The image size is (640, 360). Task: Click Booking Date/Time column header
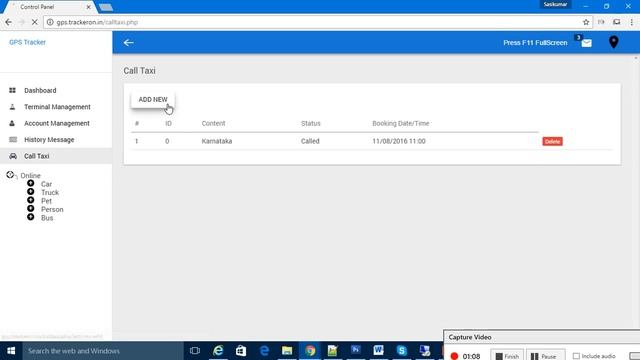click(400, 123)
